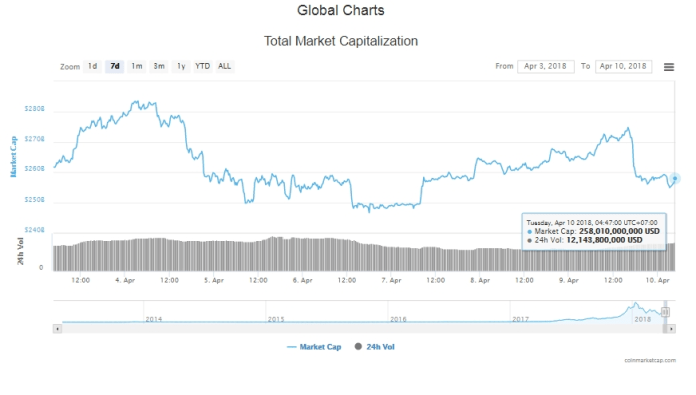The height and width of the screenshot is (395, 696).
Task: Click the 24h Vol vertical axis title
Action: 20,251
